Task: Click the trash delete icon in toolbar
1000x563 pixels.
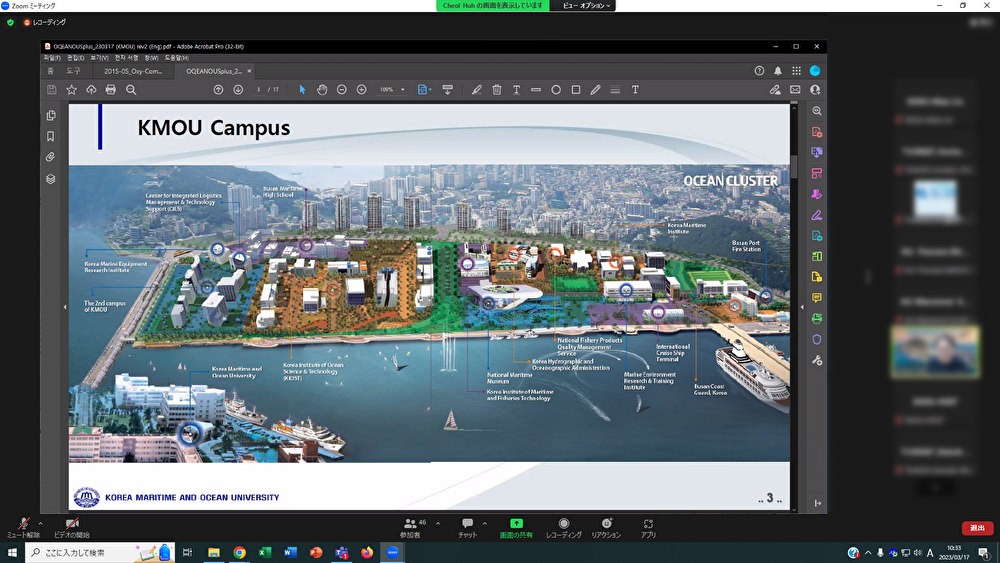Action: click(496, 90)
